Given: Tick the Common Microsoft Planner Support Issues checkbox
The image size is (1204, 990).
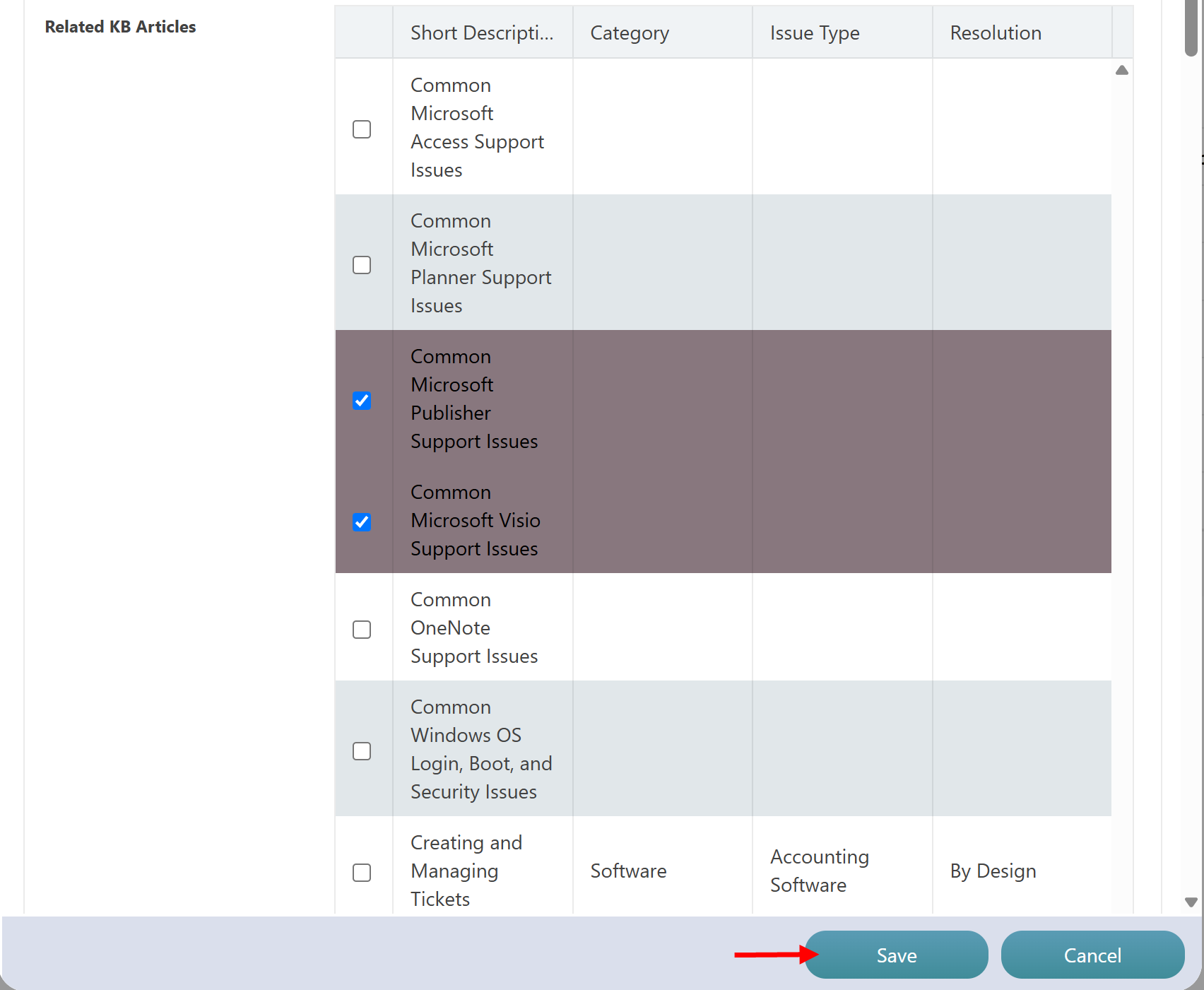Looking at the screenshot, I should 362,265.
